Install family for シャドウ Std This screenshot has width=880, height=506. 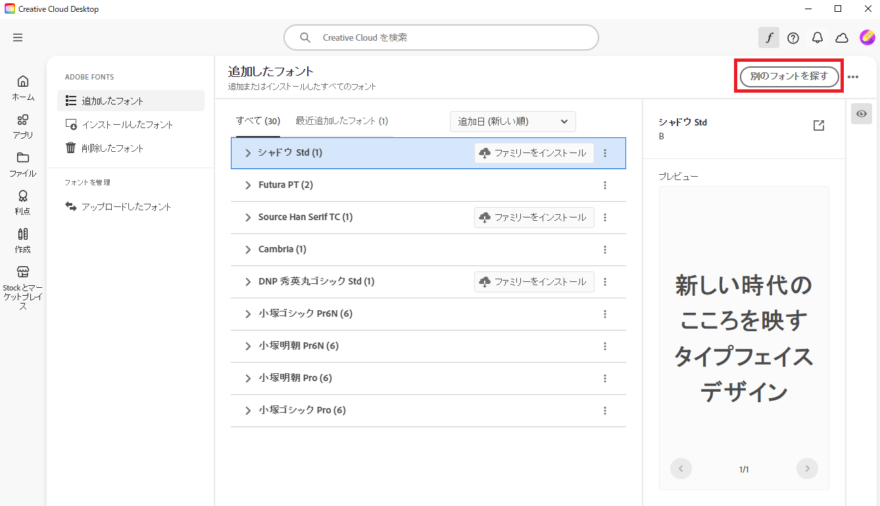(x=534, y=153)
